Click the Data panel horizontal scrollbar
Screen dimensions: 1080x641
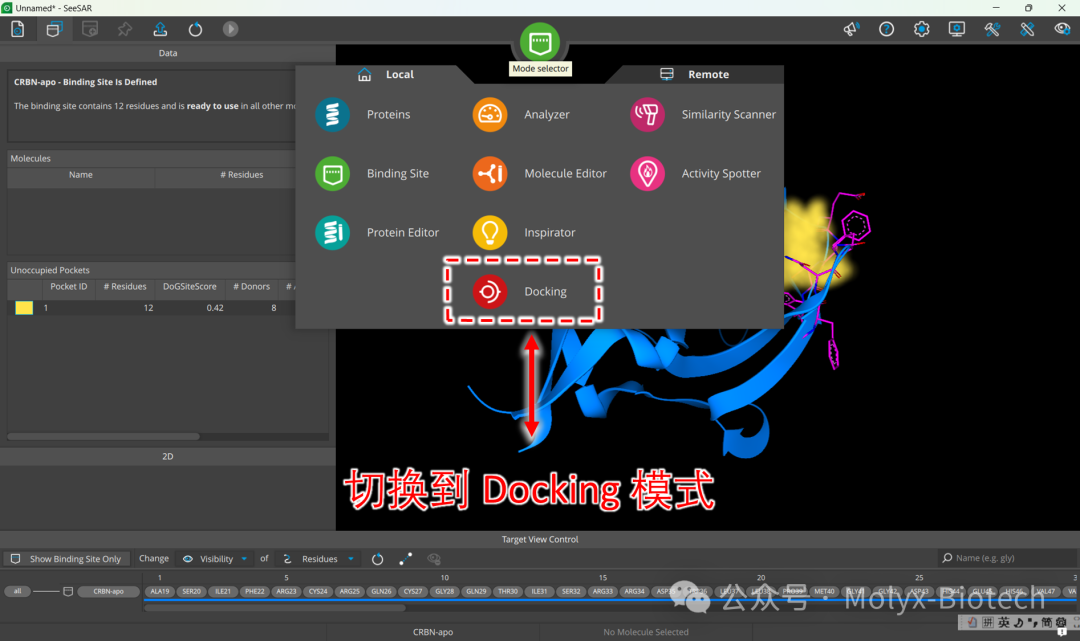point(103,437)
